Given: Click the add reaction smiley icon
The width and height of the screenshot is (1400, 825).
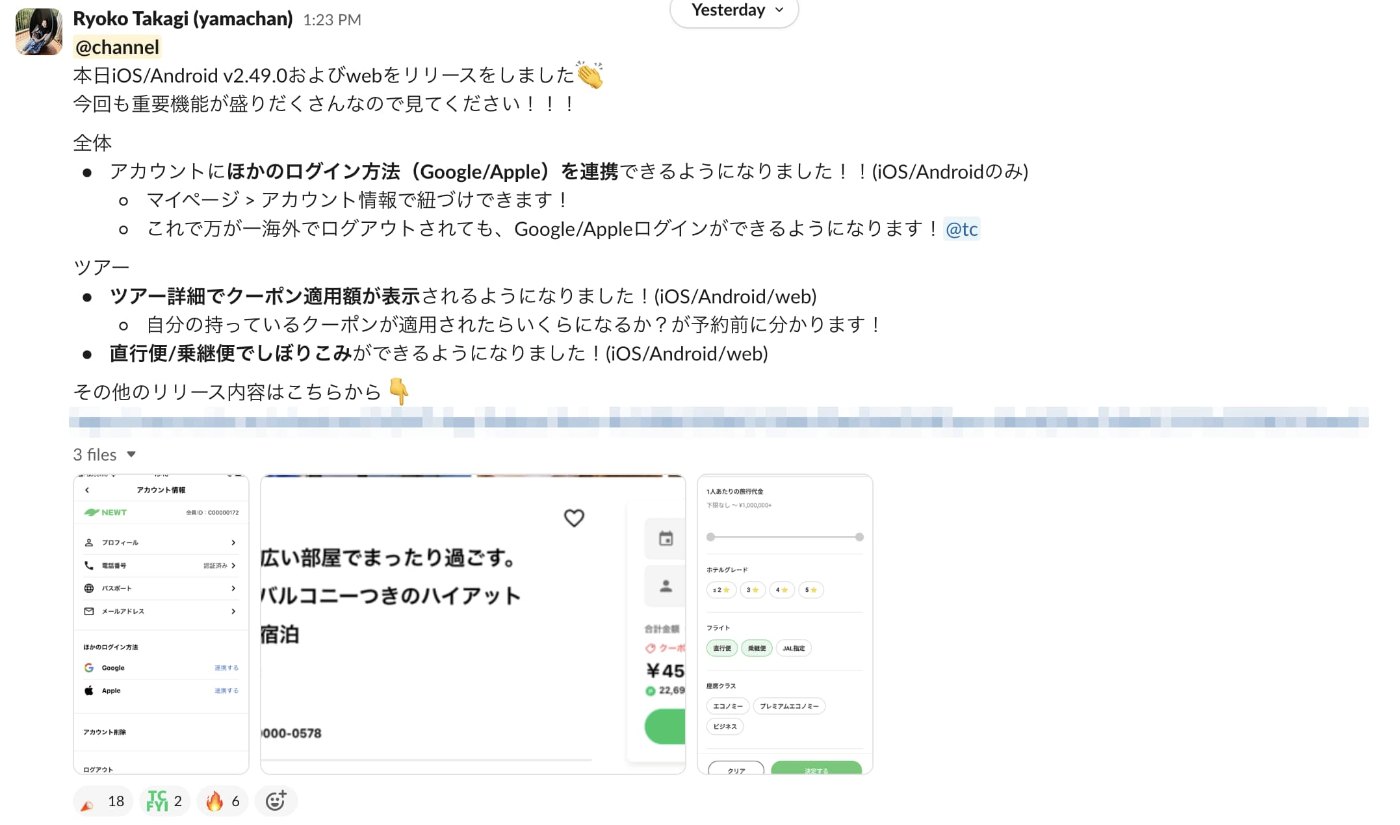Looking at the screenshot, I should click(x=276, y=801).
